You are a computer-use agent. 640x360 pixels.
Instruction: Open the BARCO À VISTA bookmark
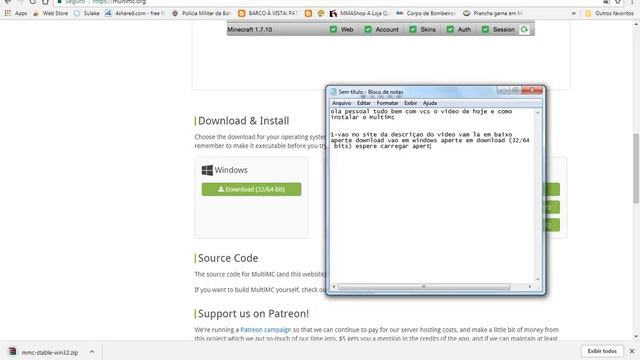(268, 13)
